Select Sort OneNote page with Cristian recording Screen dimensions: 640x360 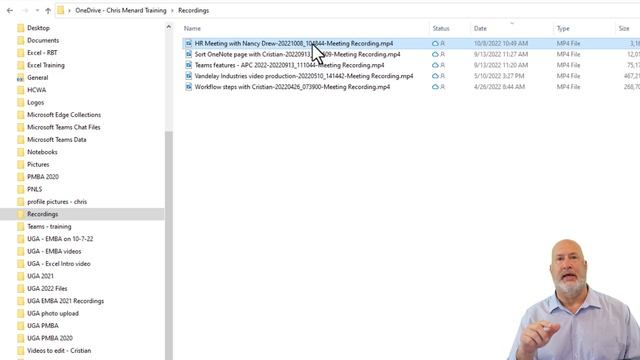point(297,54)
